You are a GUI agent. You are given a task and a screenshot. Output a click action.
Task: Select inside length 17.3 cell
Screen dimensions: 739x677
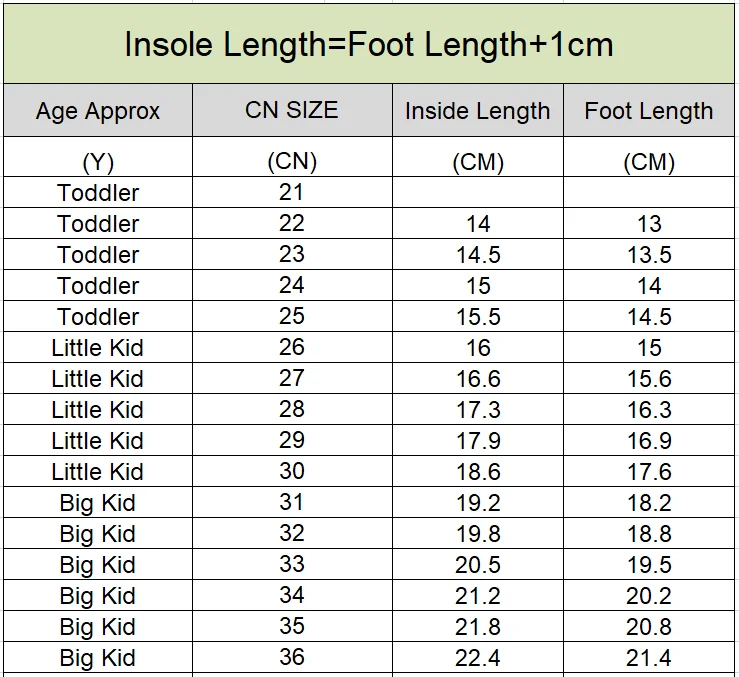pyautogui.click(x=477, y=409)
